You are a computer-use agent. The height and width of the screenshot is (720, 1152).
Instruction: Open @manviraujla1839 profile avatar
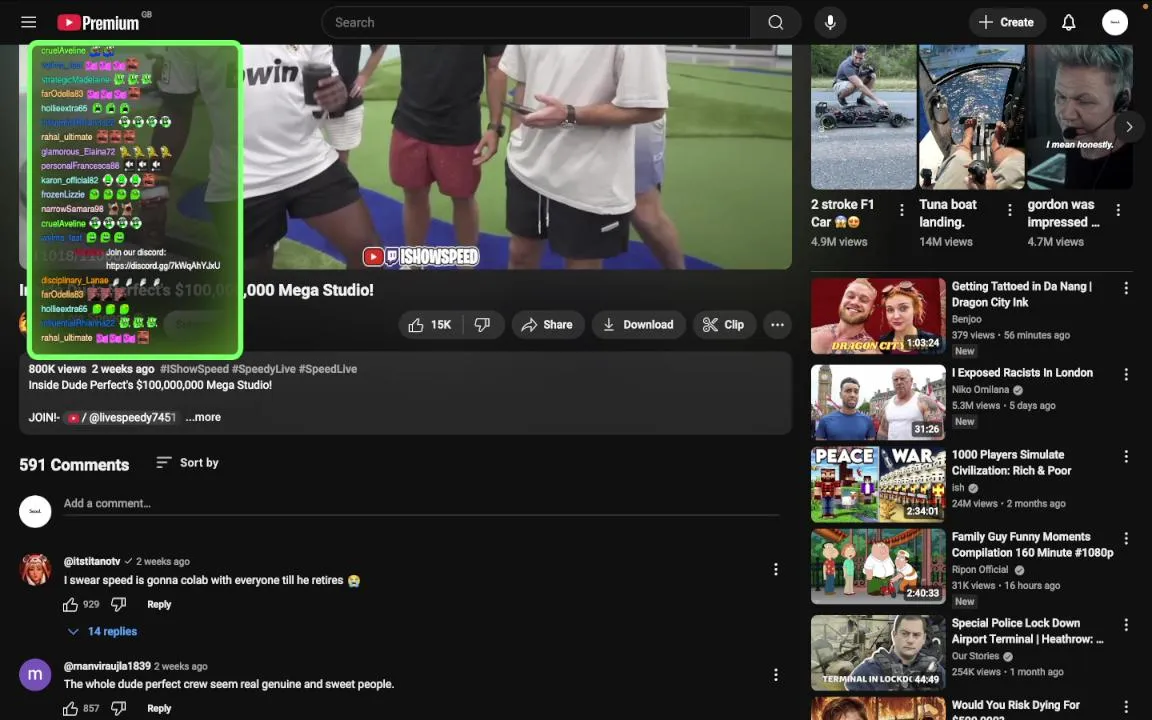(35, 674)
